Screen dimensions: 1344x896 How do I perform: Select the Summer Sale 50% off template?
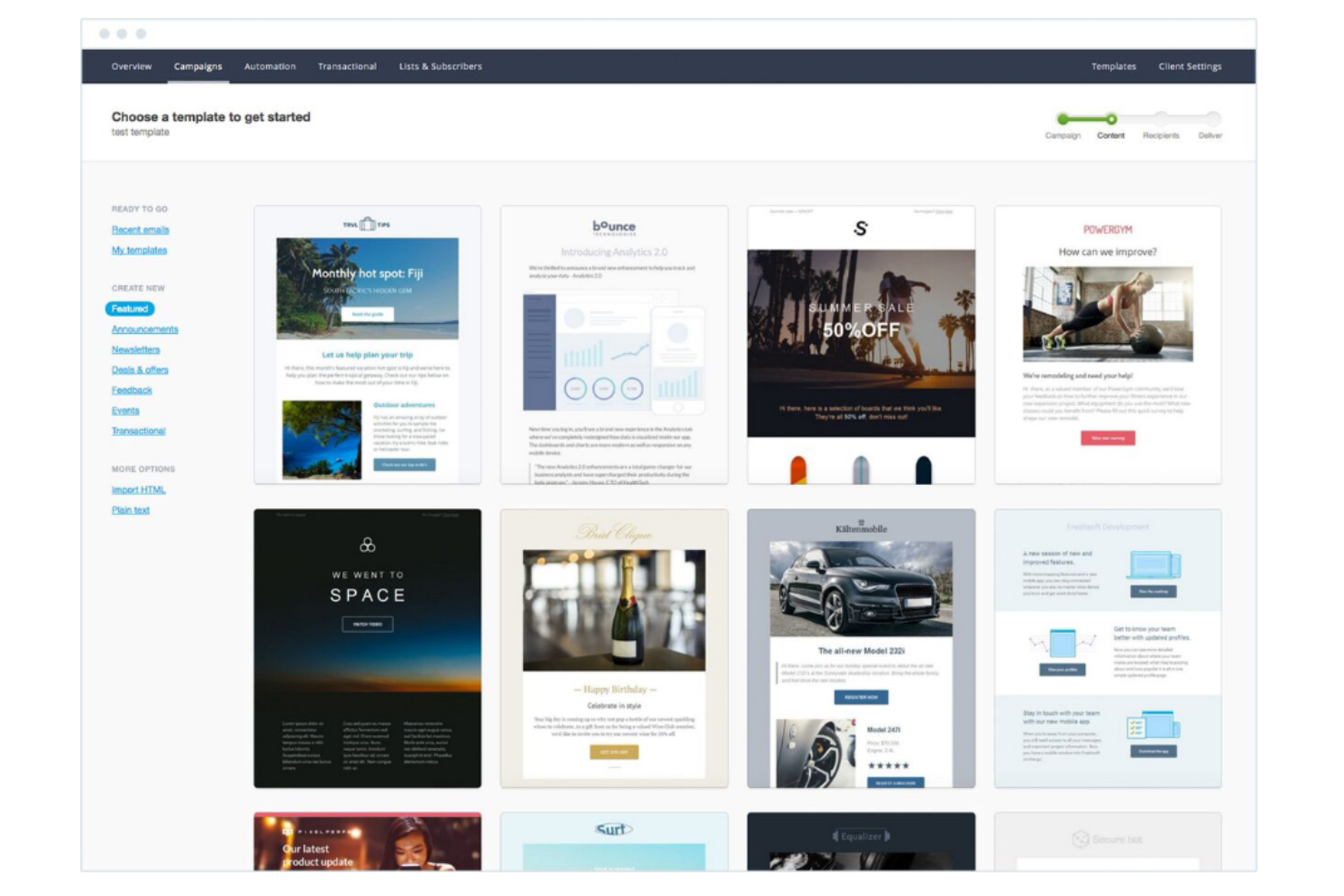click(x=861, y=345)
